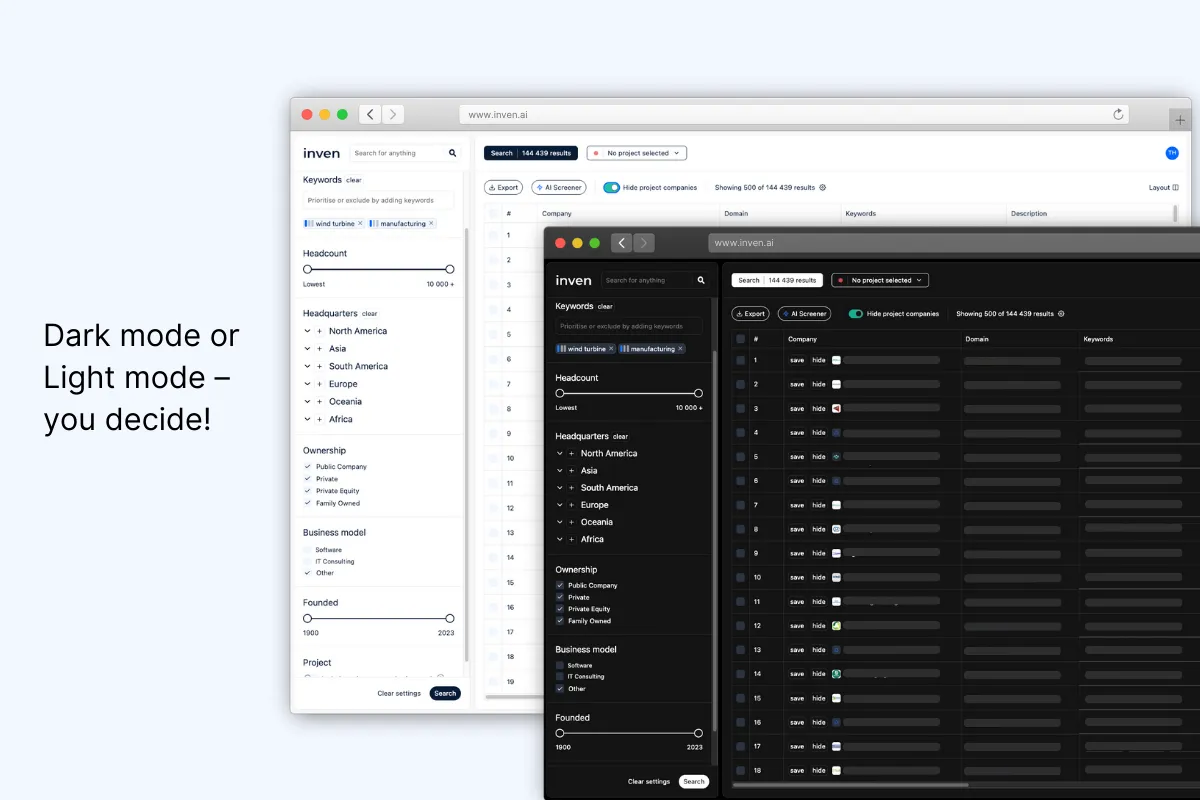Add South America with plus in dark window
This screenshot has width=1200, height=800.
pos(571,488)
